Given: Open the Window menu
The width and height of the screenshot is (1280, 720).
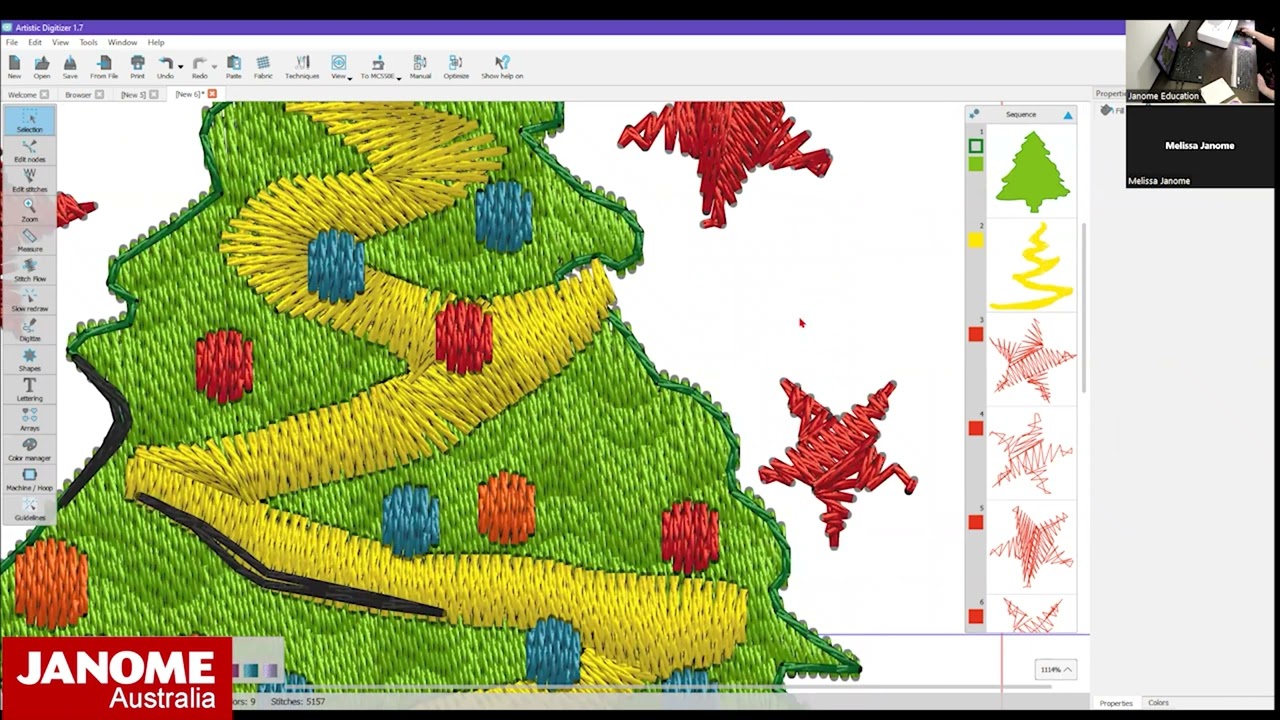Looking at the screenshot, I should click(122, 42).
